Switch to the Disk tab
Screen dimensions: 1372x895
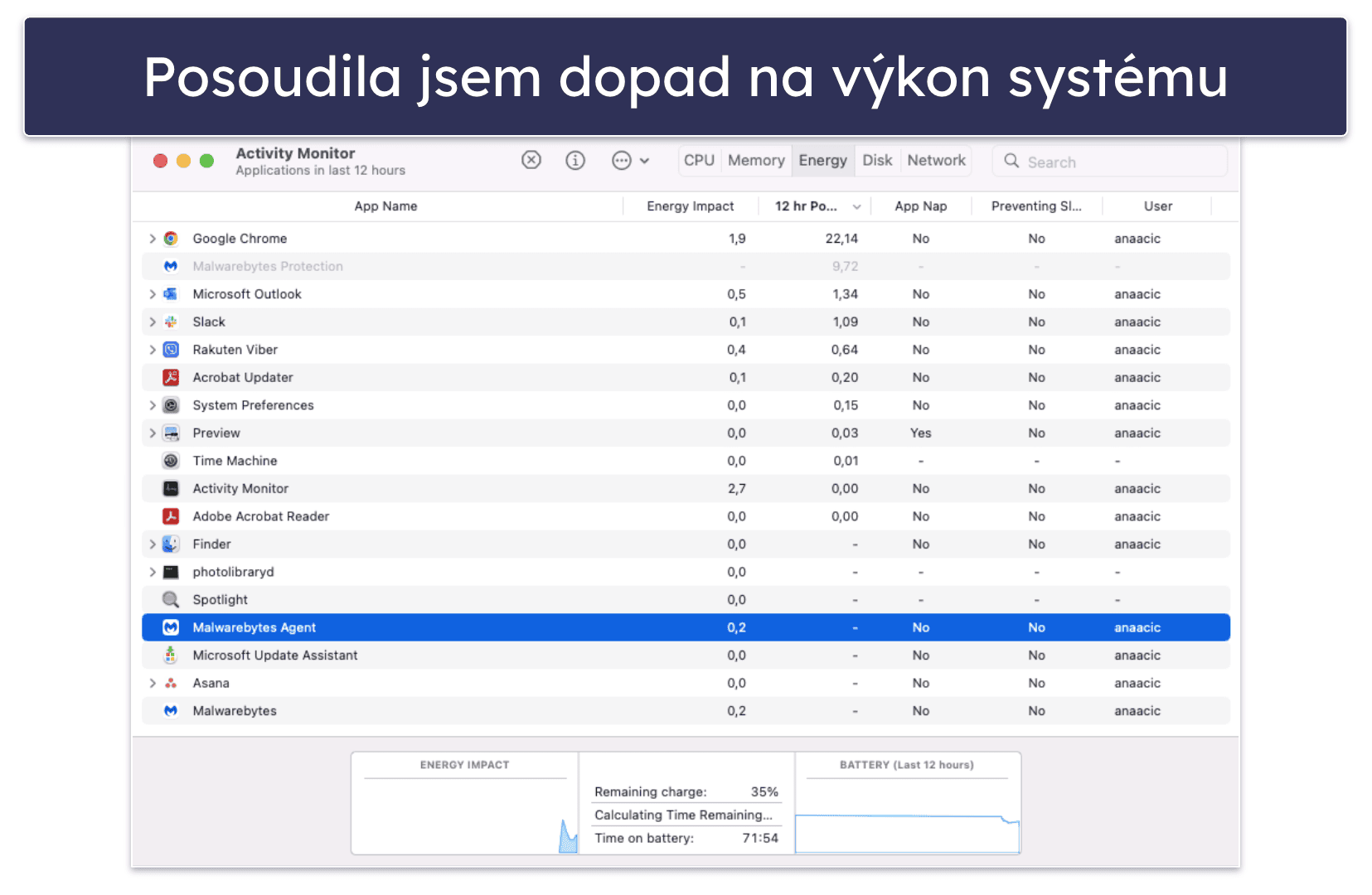(877, 160)
